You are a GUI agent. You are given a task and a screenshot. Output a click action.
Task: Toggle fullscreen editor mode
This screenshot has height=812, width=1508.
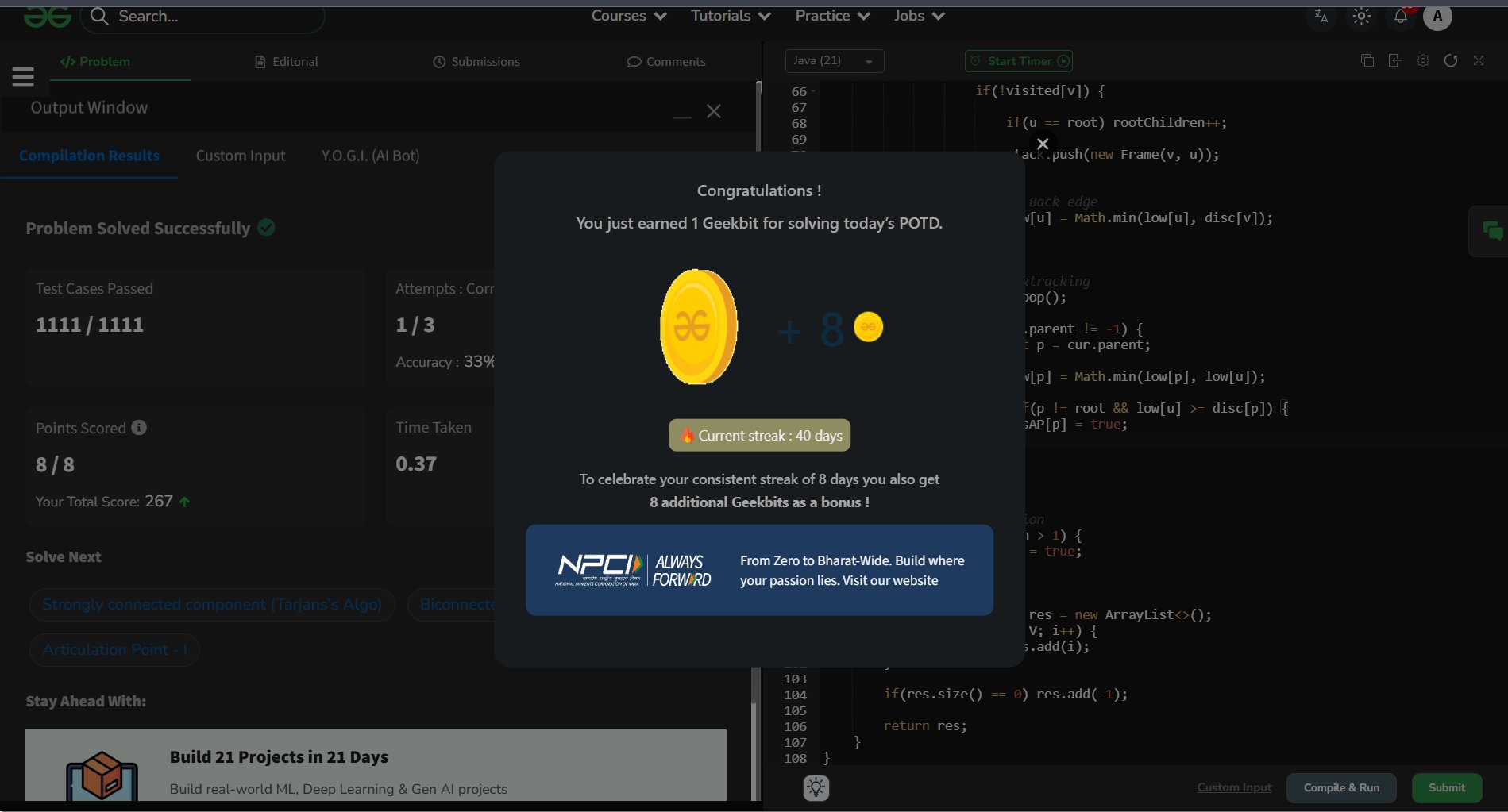[1479, 61]
